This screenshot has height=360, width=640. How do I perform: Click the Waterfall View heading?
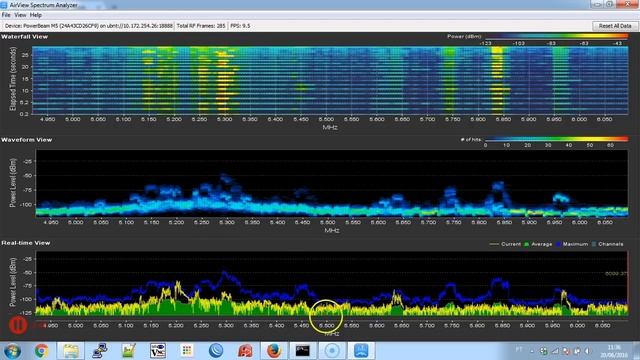(x=24, y=37)
